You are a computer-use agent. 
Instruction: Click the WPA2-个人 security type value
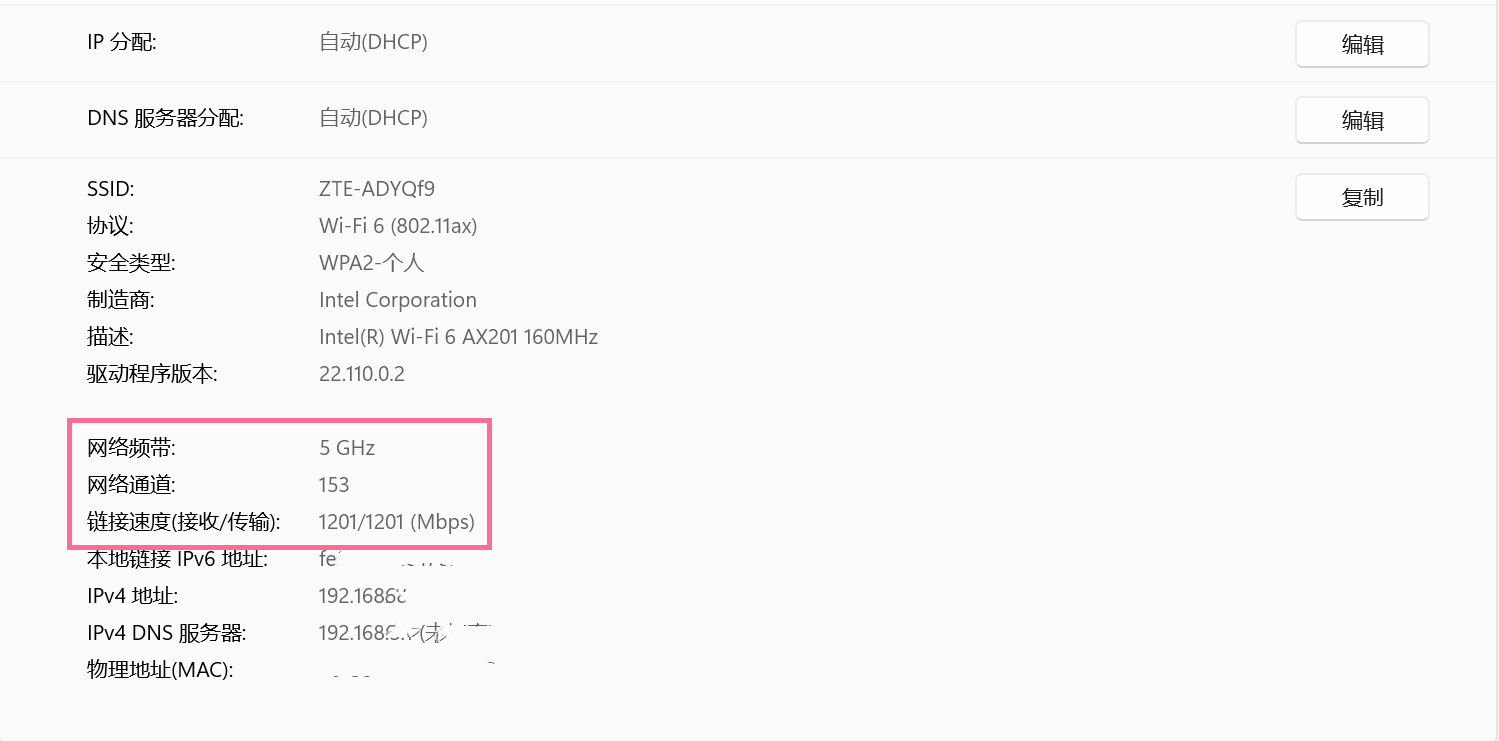[x=371, y=263]
